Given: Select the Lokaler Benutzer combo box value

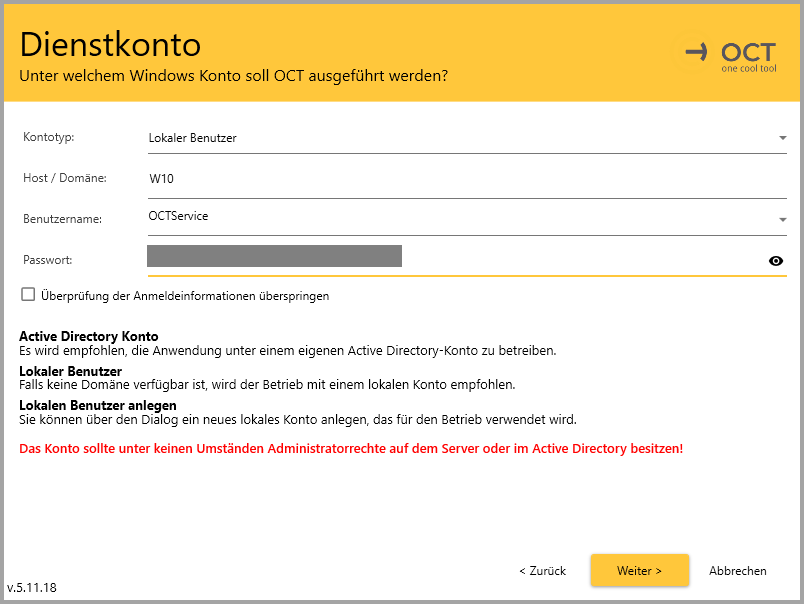Looking at the screenshot, I should pyautogui.click(x=192, y=138).
